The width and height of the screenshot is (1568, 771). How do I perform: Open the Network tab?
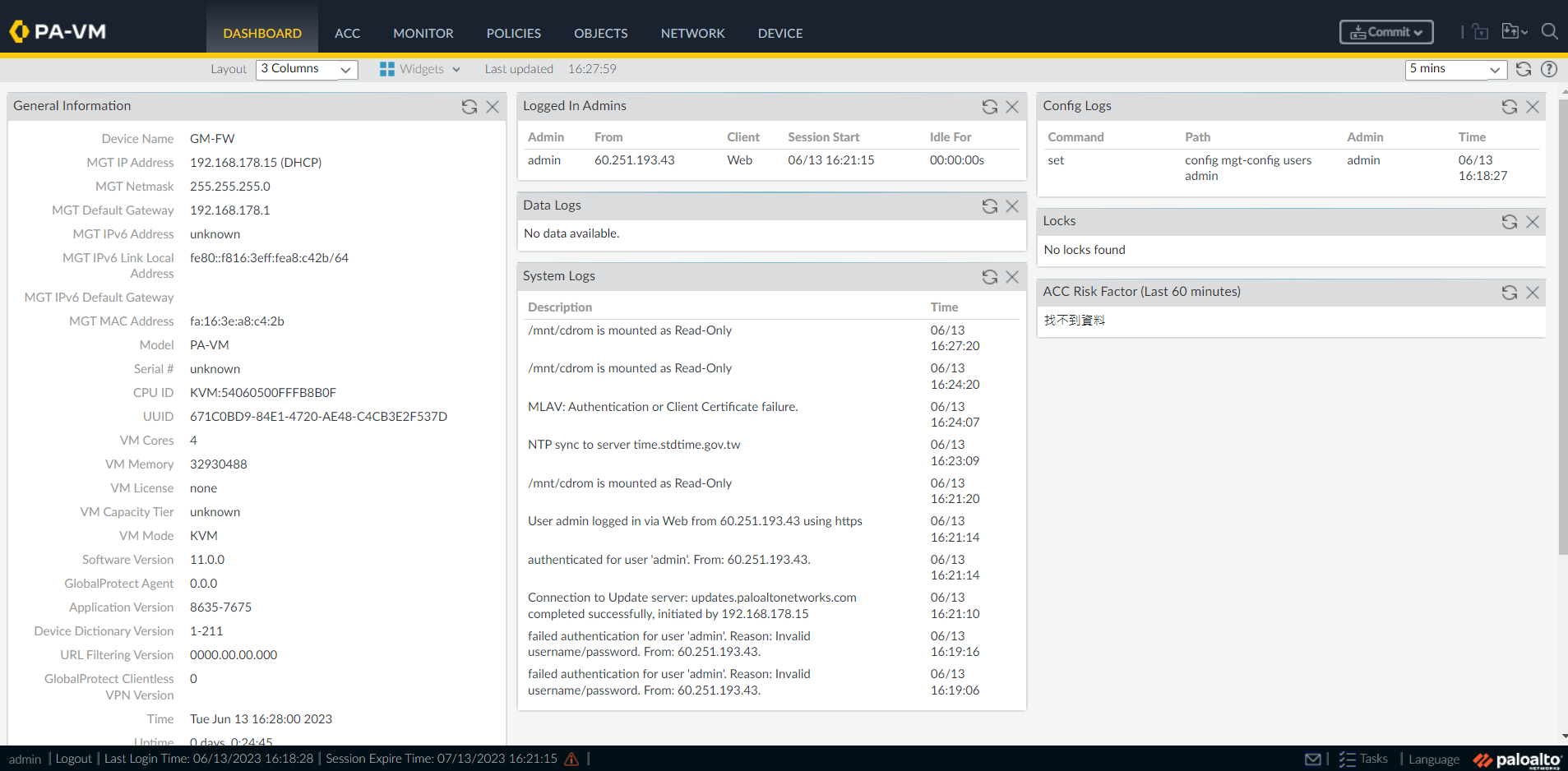click(x=693, y=33)
